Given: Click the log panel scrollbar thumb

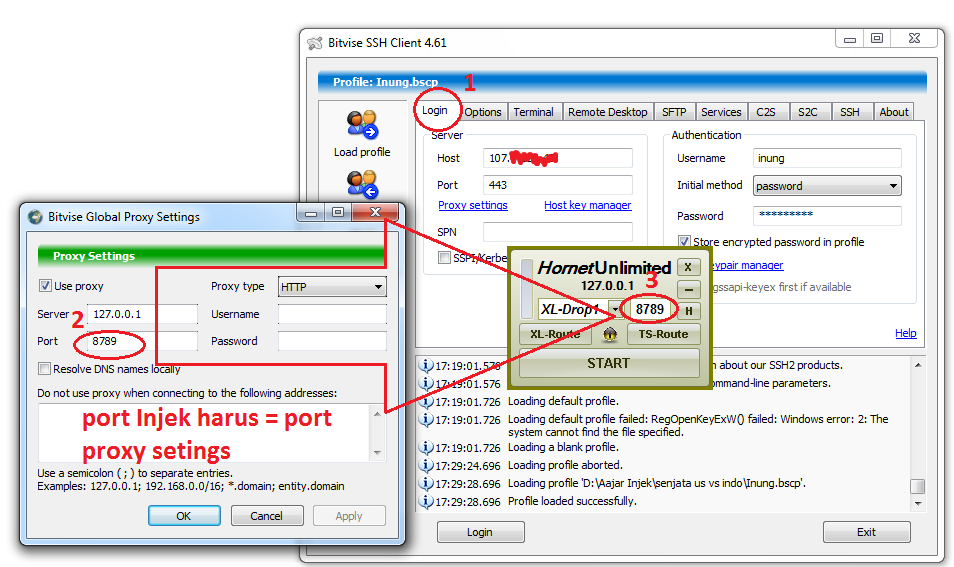Looking at the screenshot, I should [918, 487].
